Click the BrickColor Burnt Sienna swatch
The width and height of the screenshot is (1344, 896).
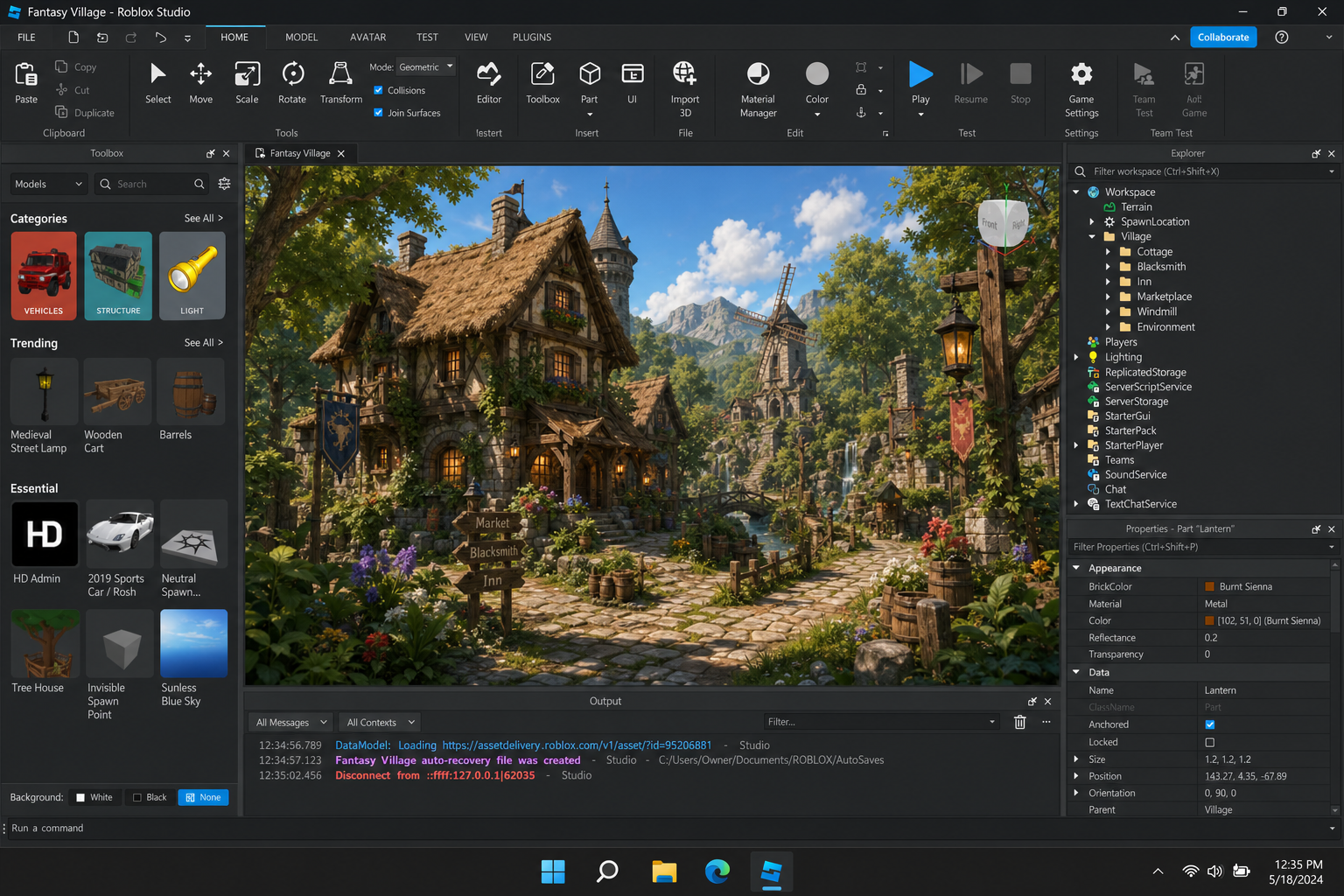pyautogui.click(x=1209, y=587)
